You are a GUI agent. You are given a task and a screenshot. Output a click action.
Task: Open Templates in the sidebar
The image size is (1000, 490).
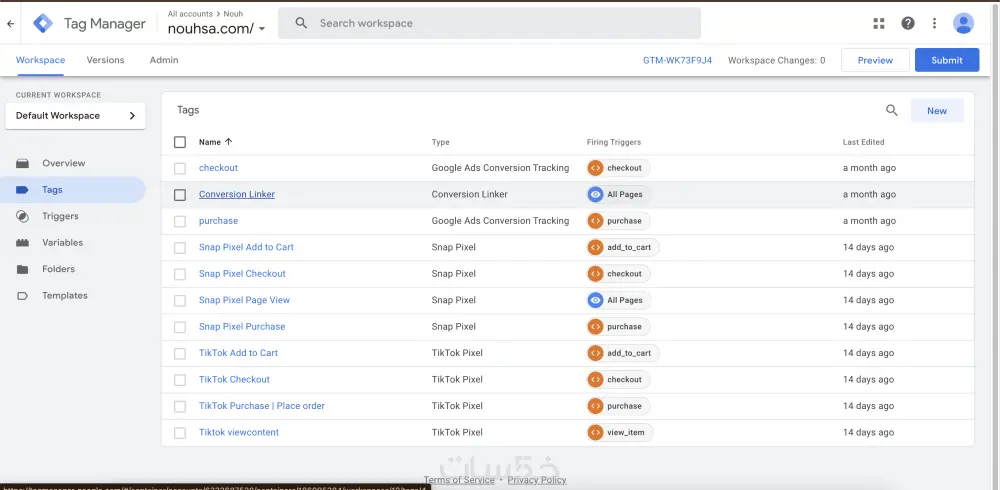coord(64,296)
